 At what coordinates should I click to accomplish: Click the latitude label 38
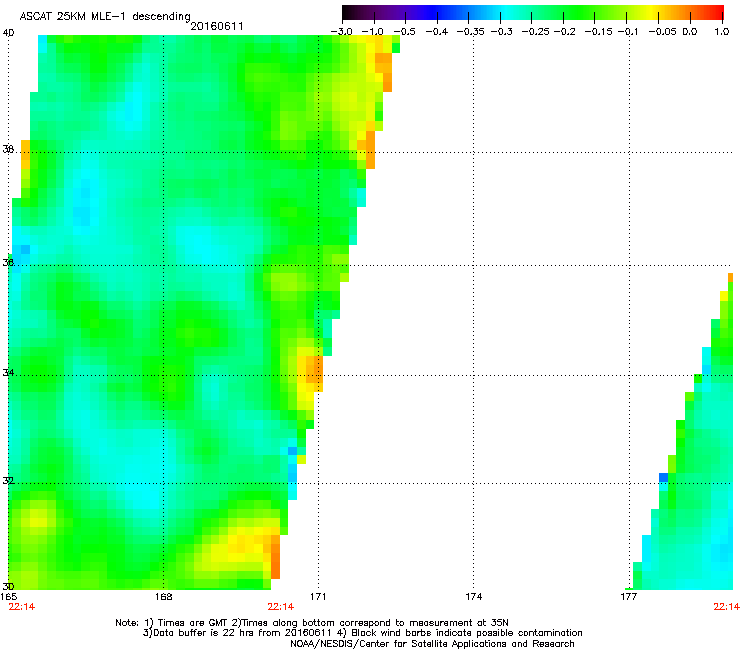(x=8, y=149)
